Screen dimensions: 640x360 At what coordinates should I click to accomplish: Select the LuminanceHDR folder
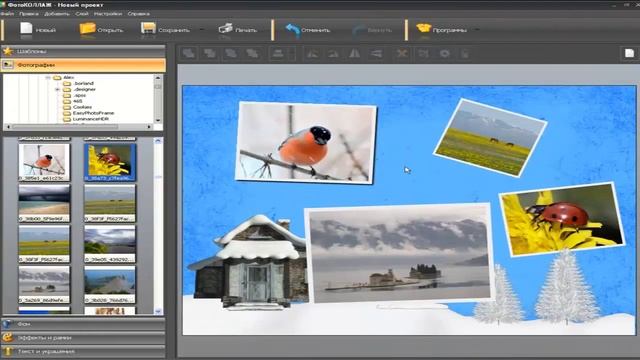[x=91, y=119]
